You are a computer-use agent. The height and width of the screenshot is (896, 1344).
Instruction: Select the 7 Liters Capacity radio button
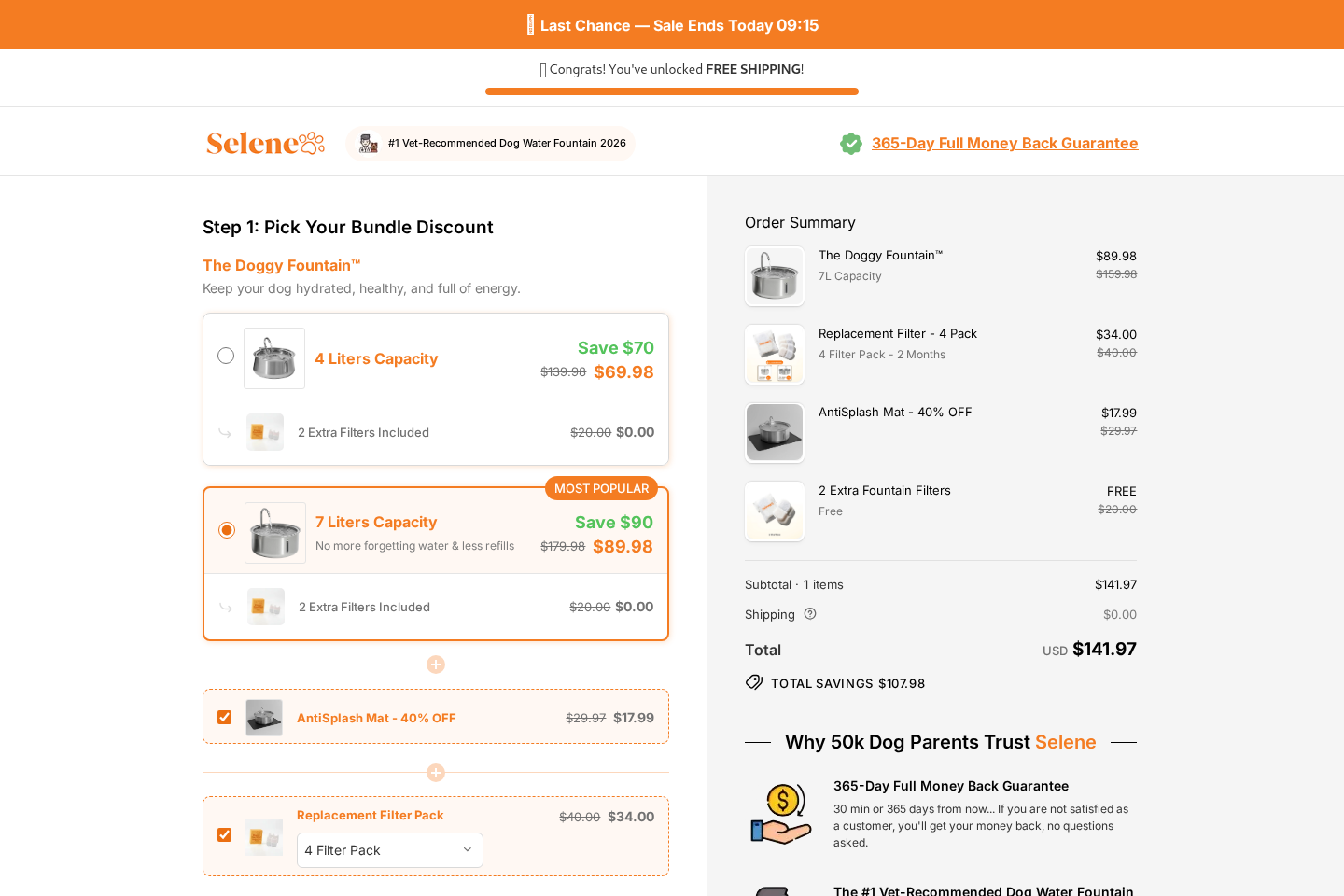pyautogui.click(x=227, y=530)
